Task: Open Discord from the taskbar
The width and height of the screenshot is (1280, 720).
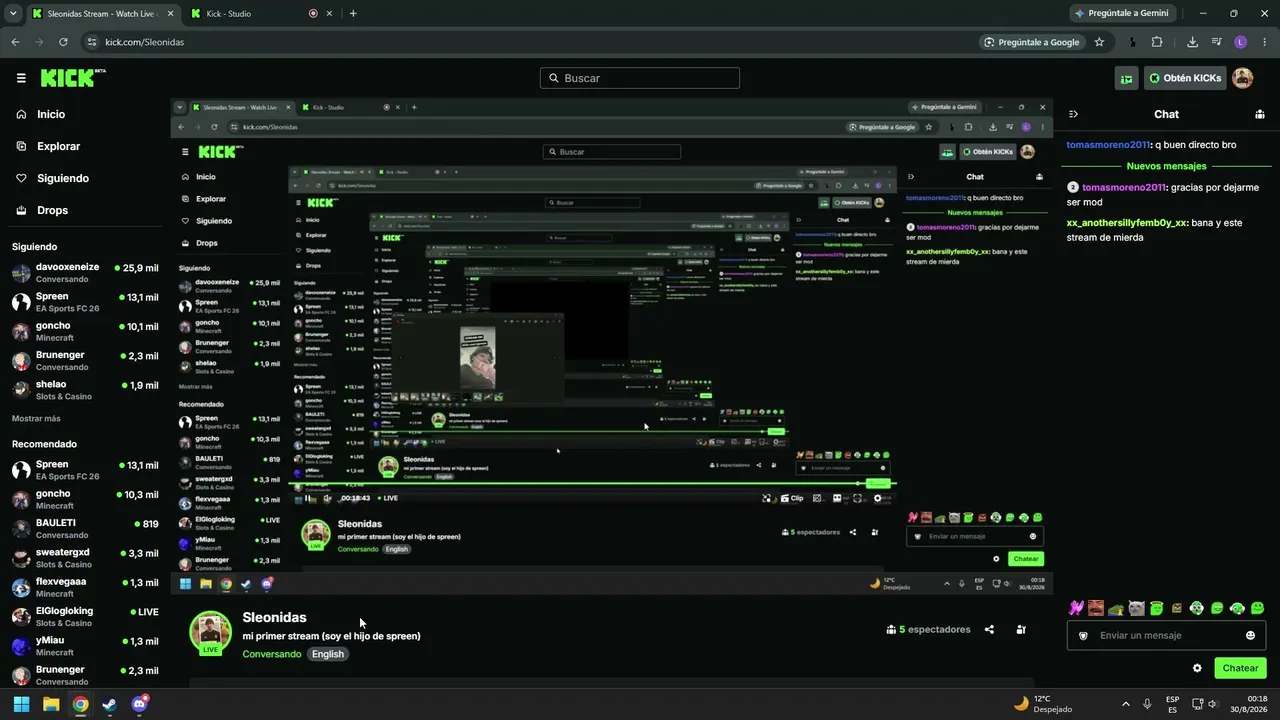Action: [139, 704]
